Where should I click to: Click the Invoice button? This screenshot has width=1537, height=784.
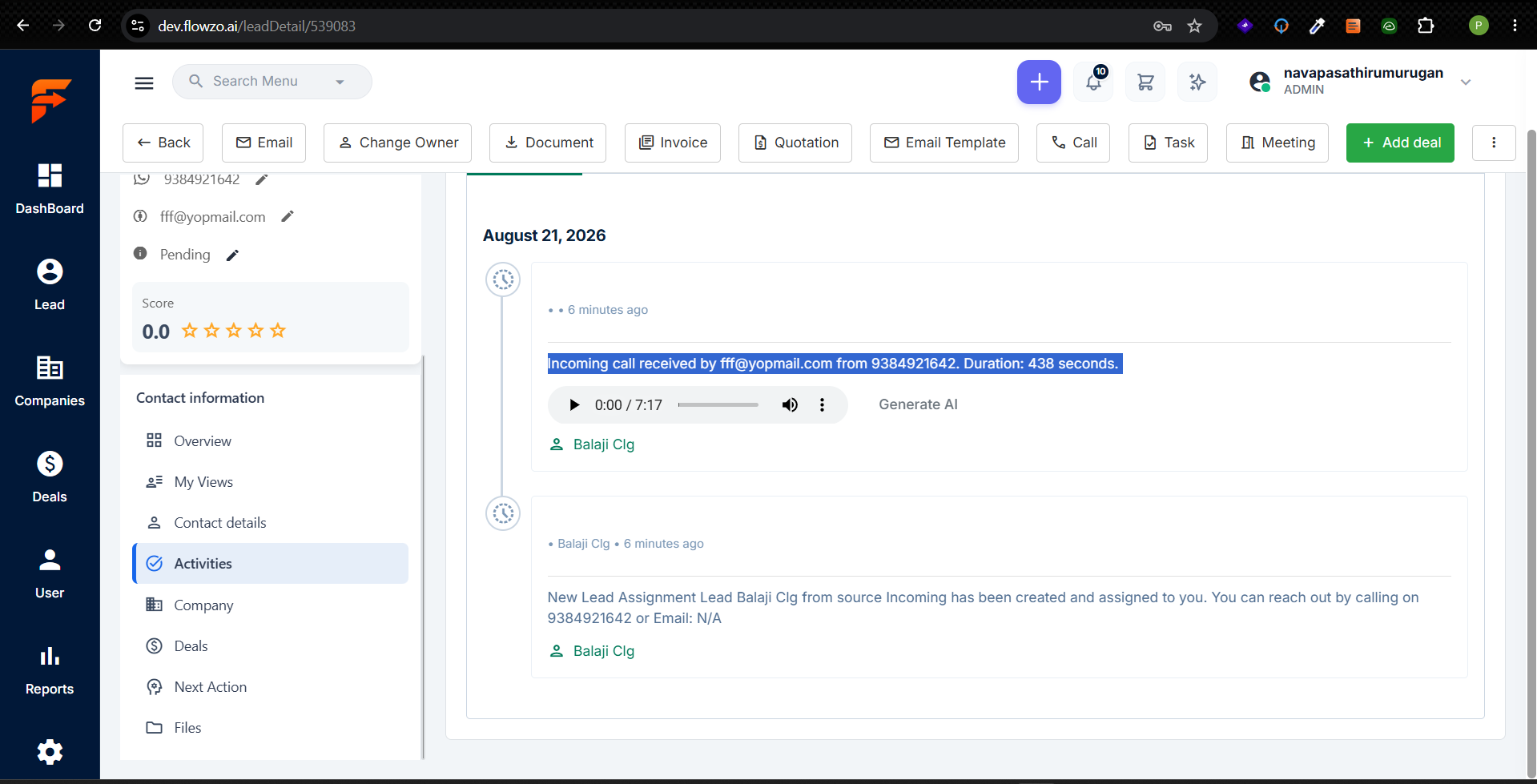[x=673, y=143]
